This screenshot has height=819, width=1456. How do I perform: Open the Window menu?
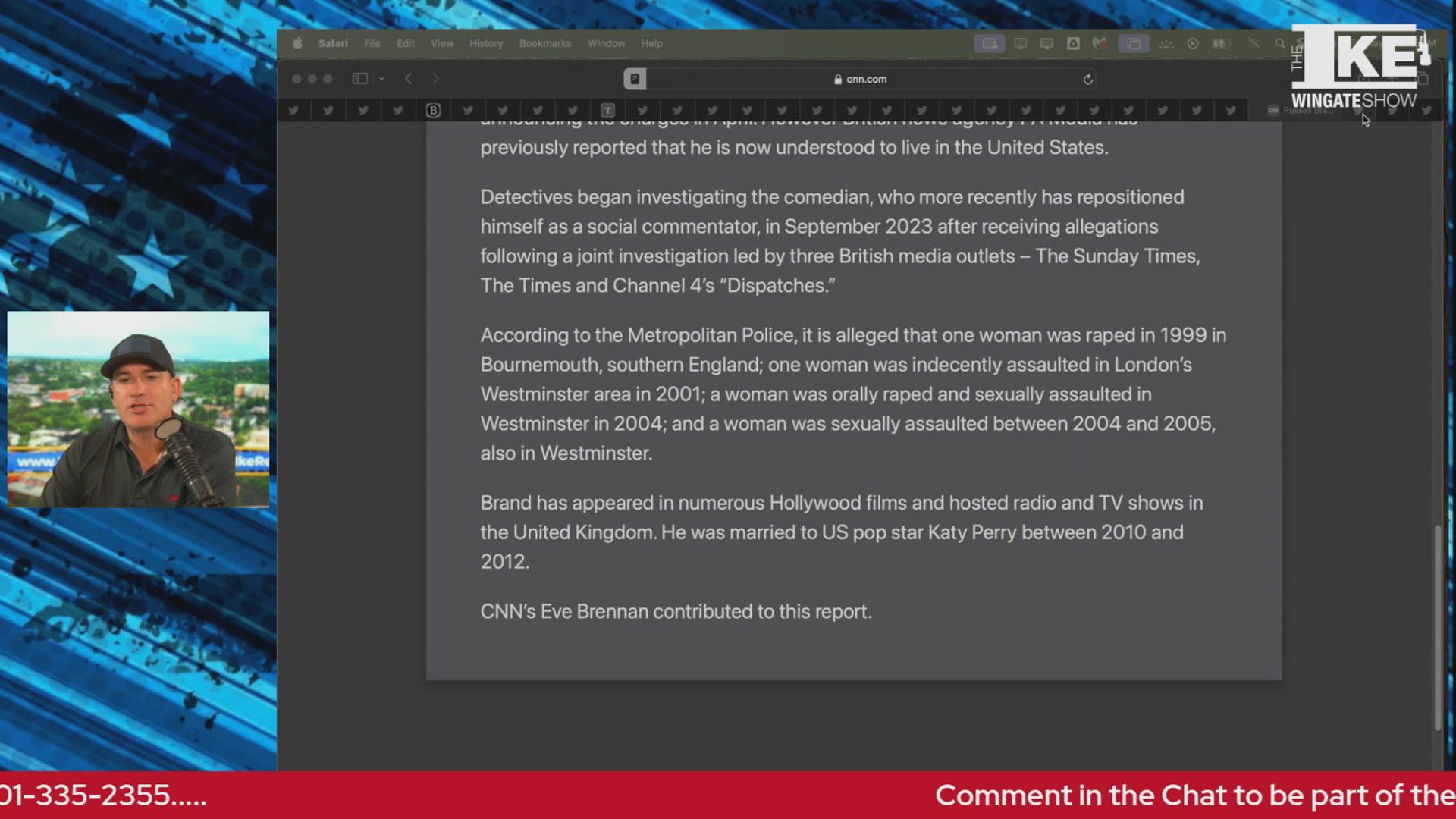[x=606, y=43]
